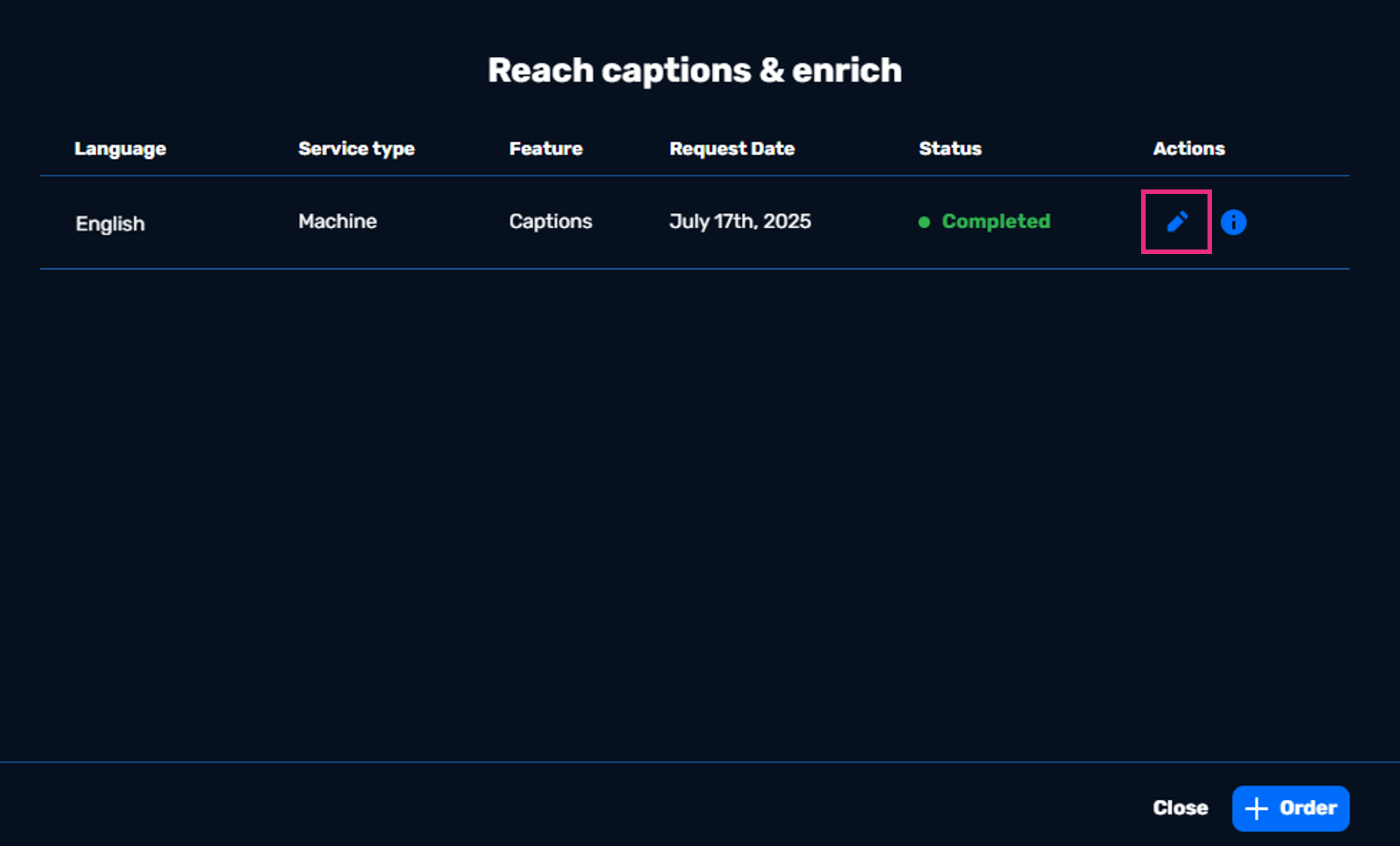Click the Status column header
The height and width of the screenshot is (846, 1400).
point(950,149)
